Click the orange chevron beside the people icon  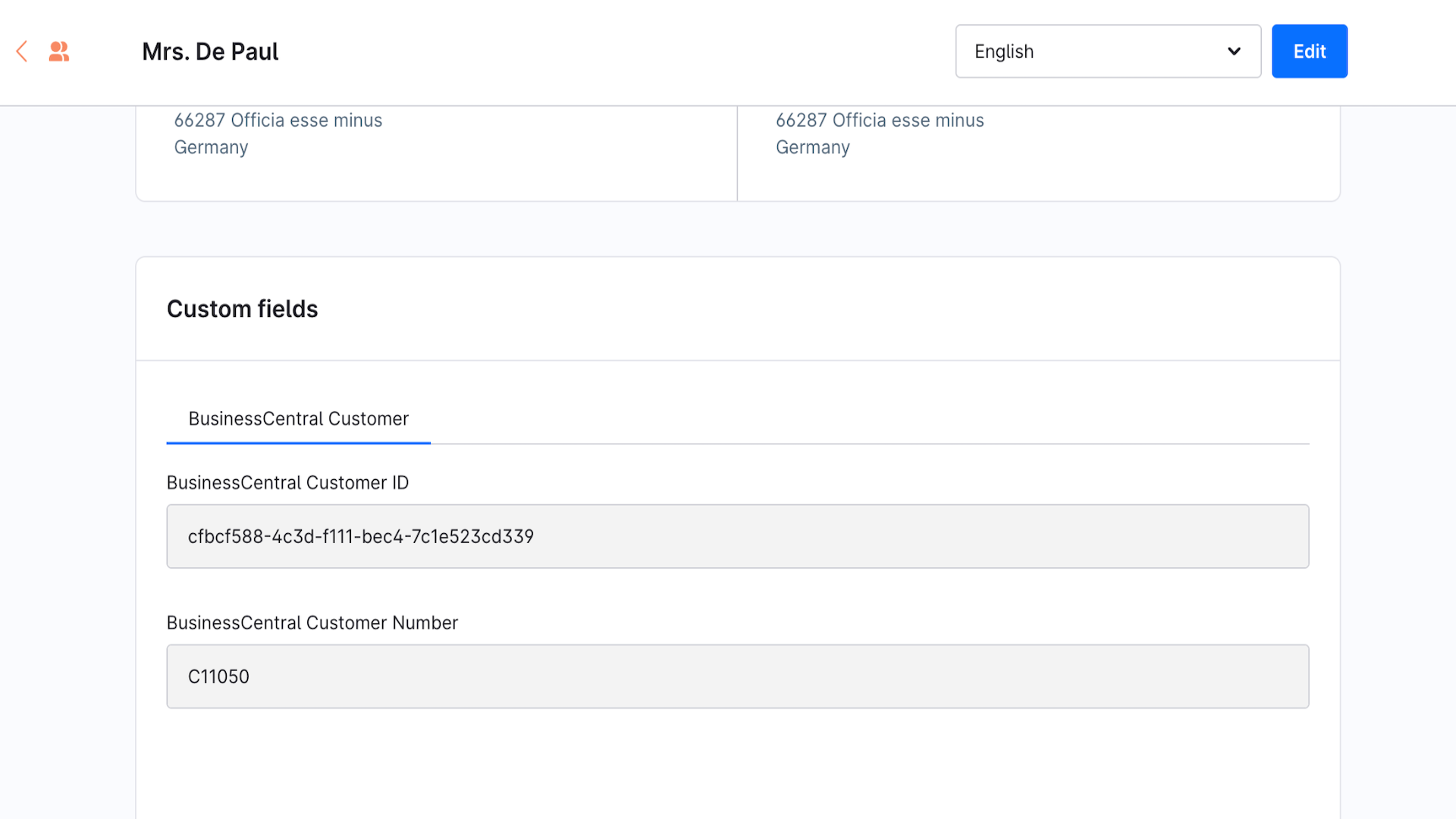click(x=21, y=51)
